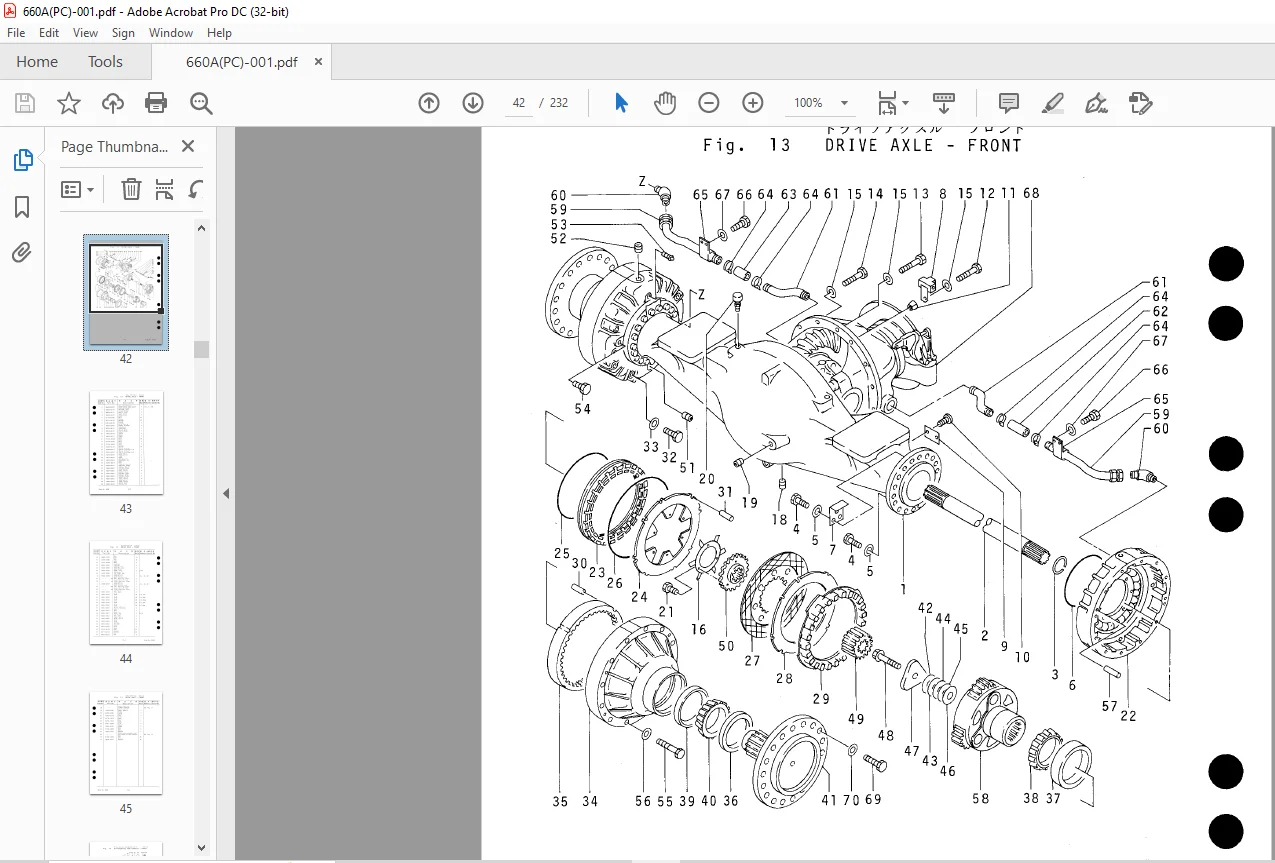Go to the next page with the down arrow
The width and height of the screenshot is (1275, 863).
473,103
